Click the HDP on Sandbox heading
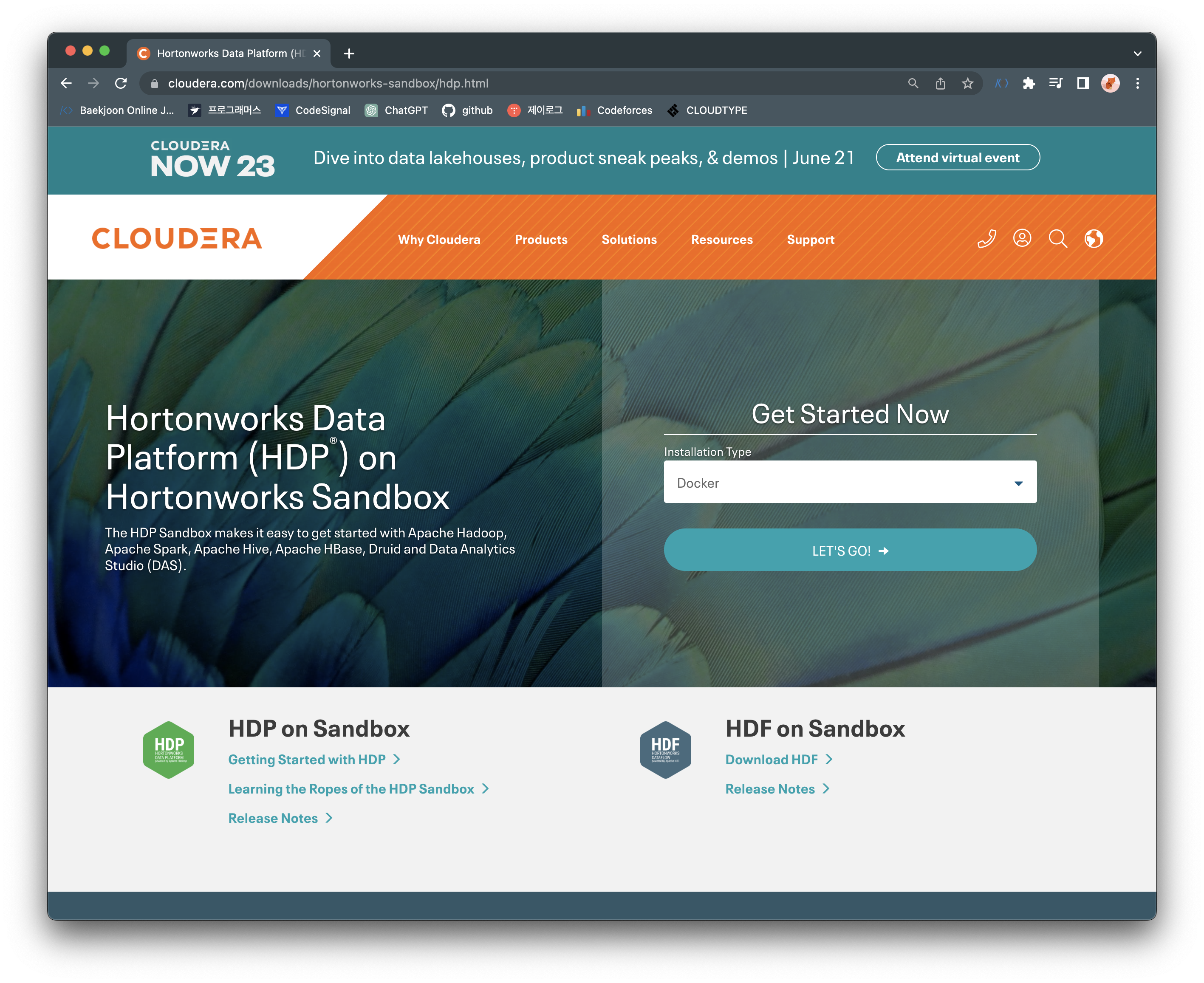1204x983 pixels. tap(319, 729)
